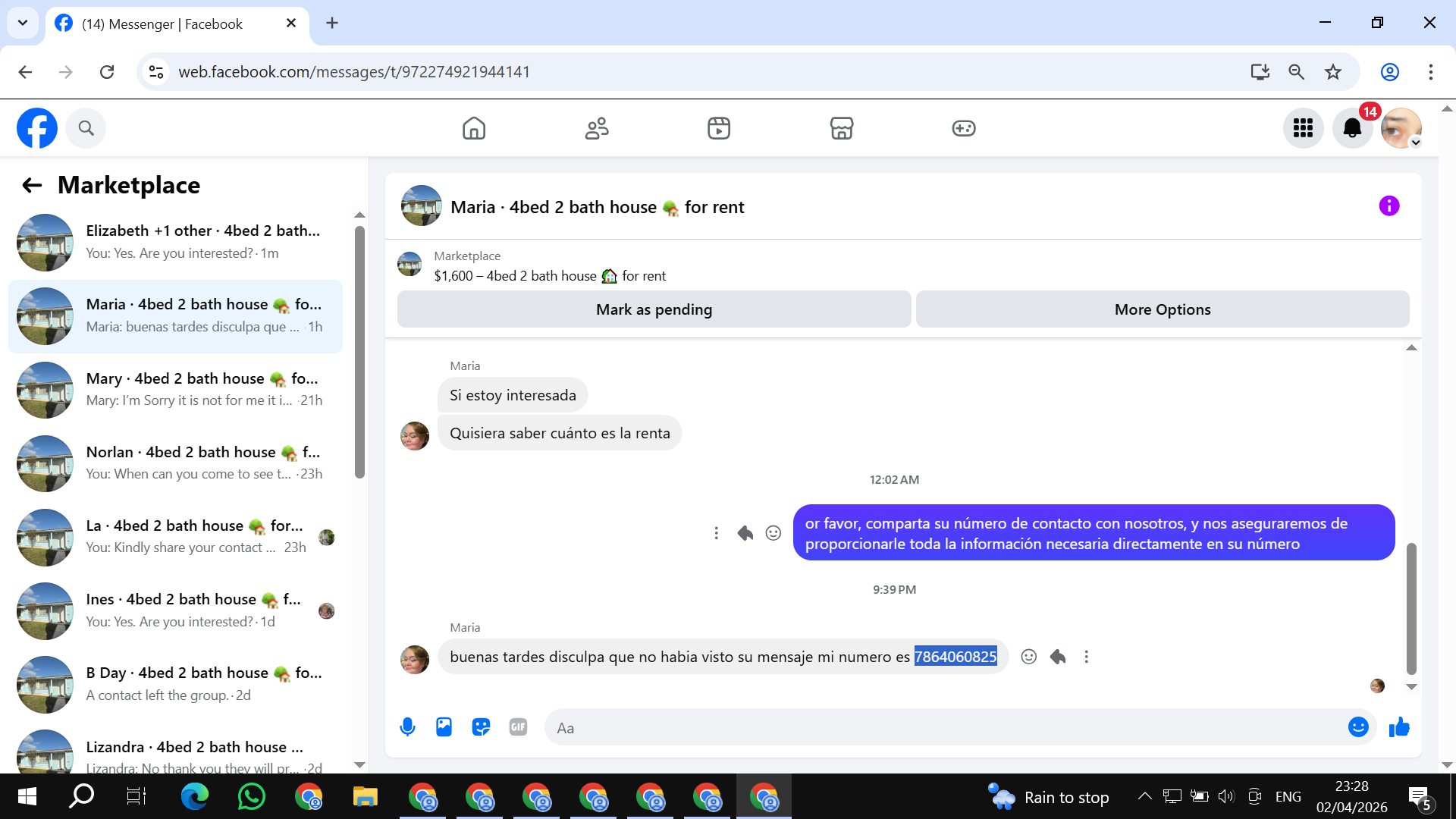
Task: Click the install app icon in address bar
Action: click(x=1260, y=72)
